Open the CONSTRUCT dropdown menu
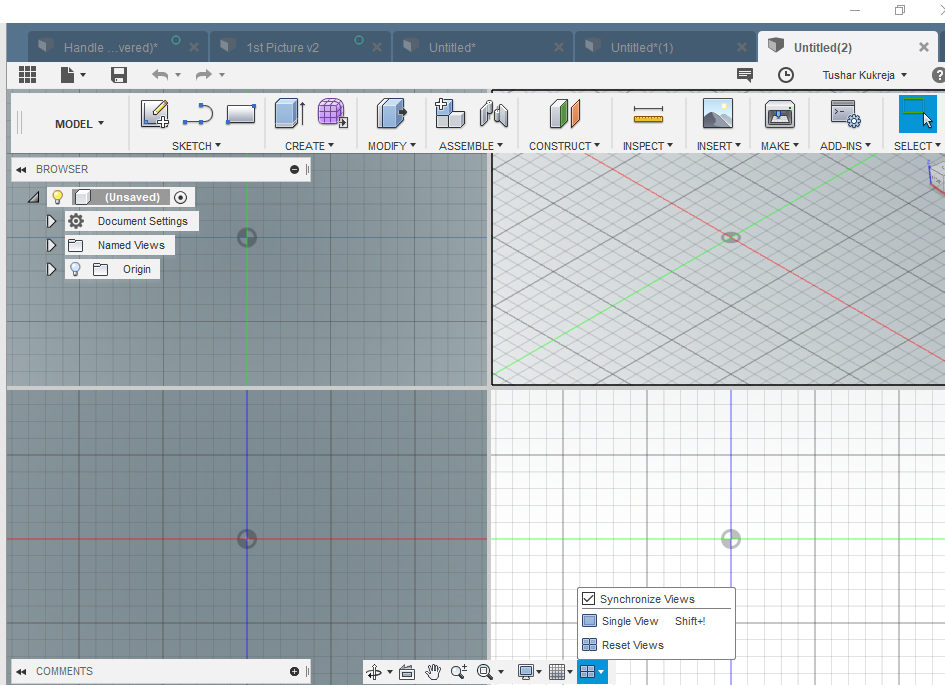The image size is (945, 685). coord(564,146)
